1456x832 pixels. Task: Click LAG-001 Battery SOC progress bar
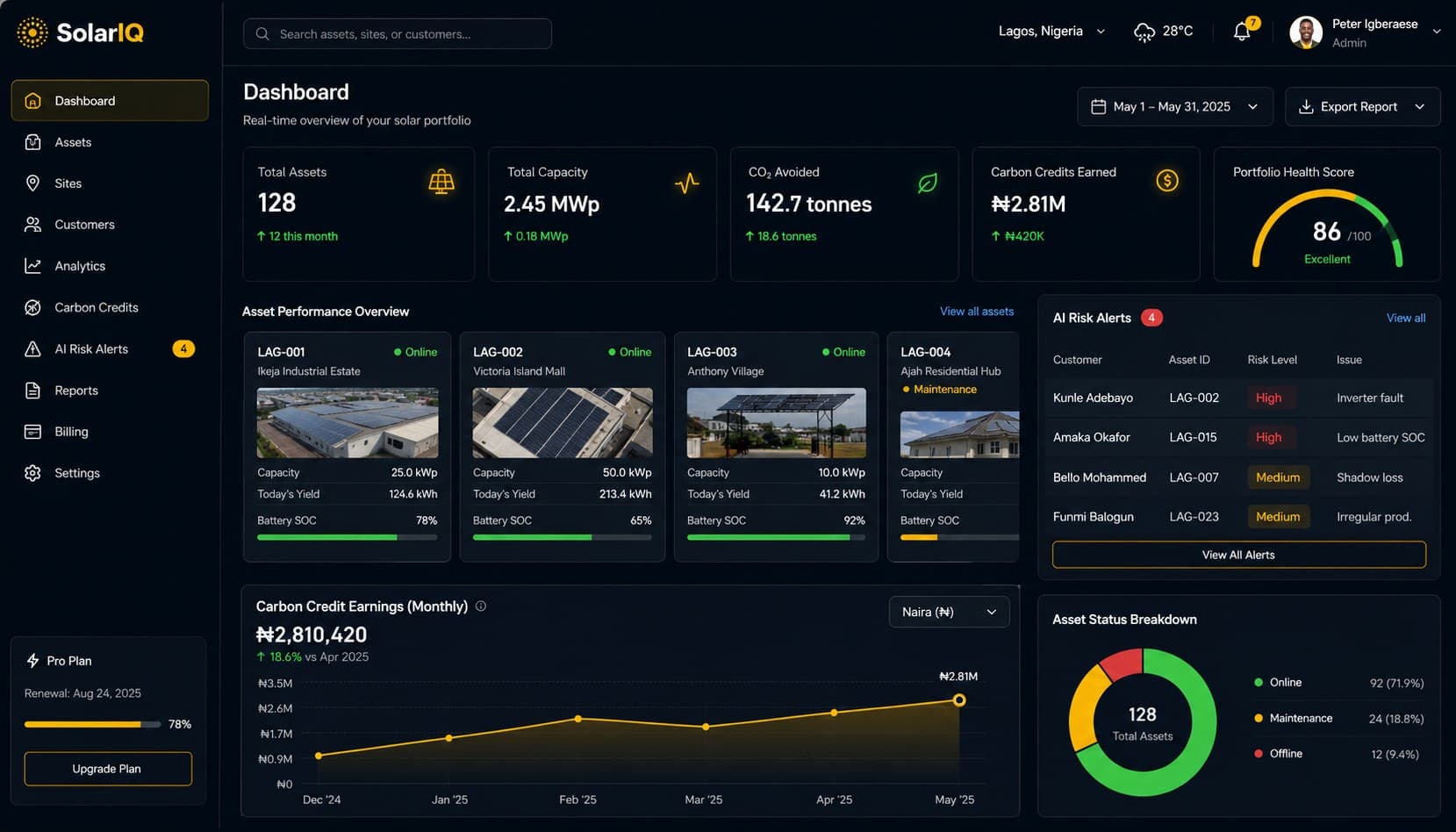348,537
